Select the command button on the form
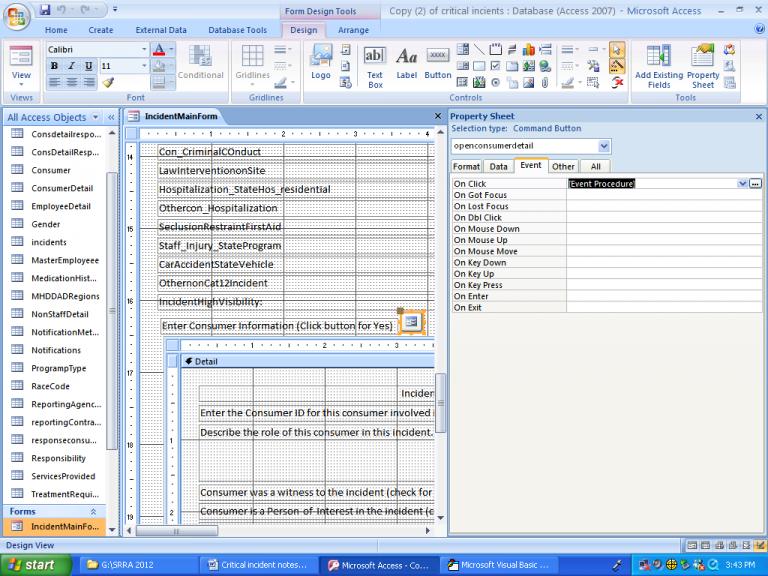 pyautogui.click(x=411, y=322)
